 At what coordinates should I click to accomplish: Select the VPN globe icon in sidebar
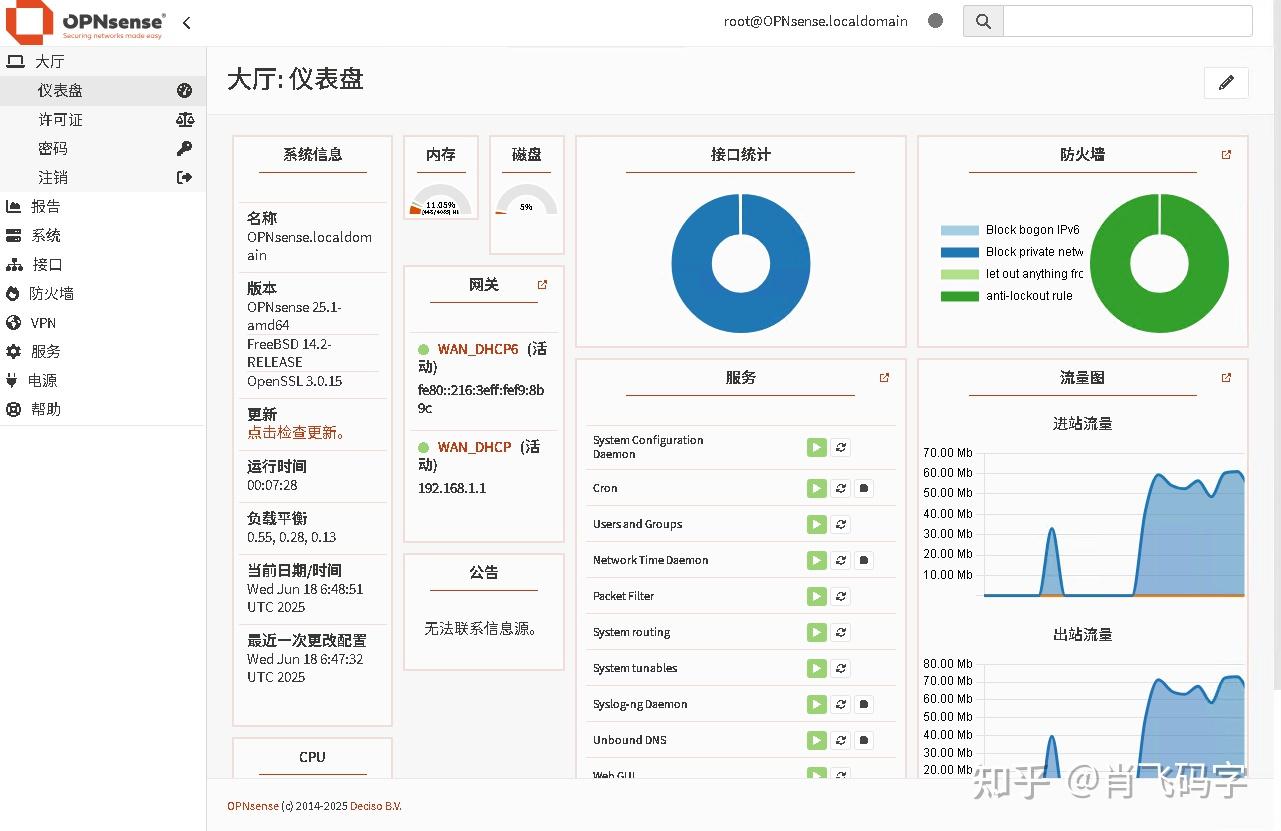[15, 322]
